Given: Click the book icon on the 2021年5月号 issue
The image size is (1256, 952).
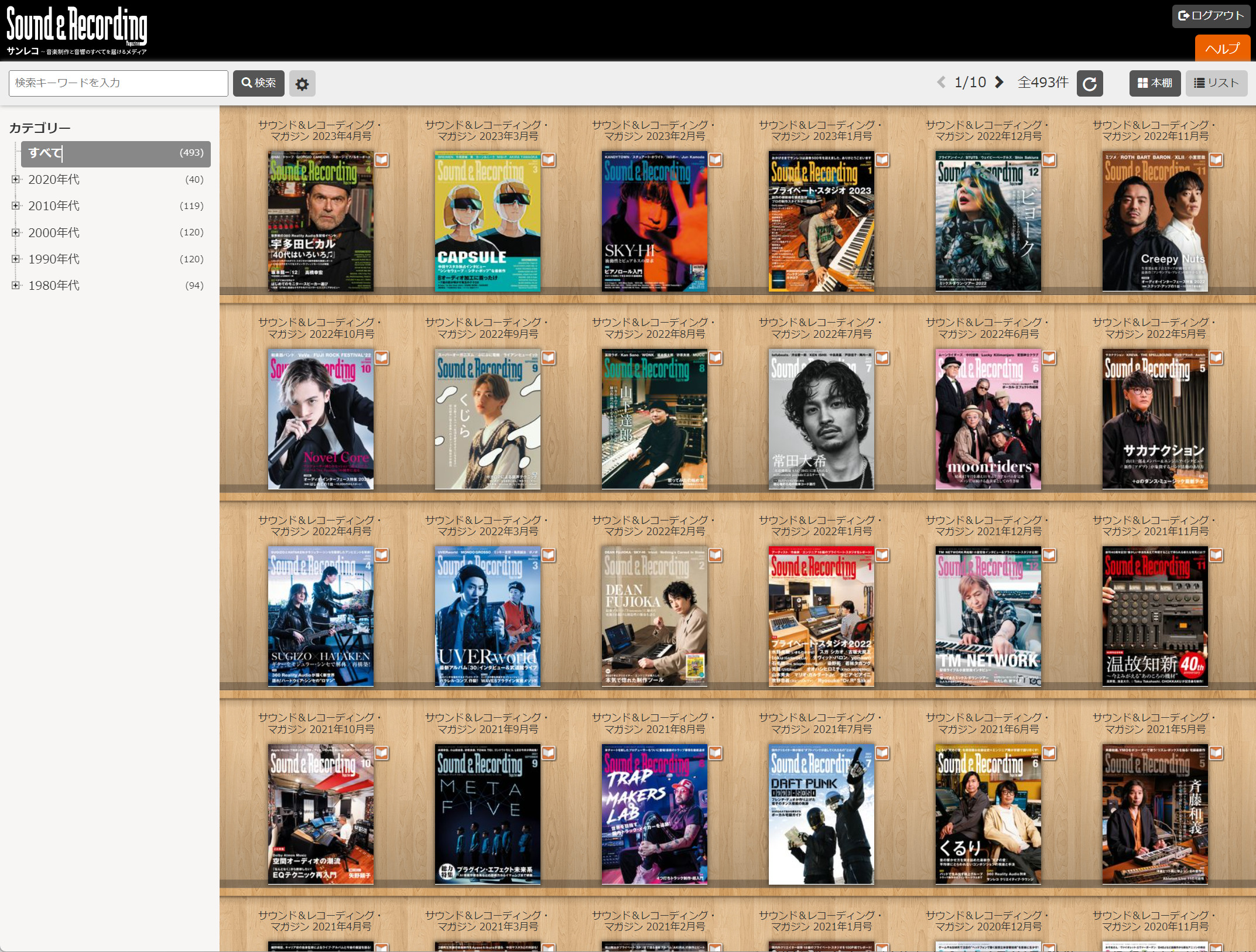Looking at the screenshot, I should [x=1216, y=753].
